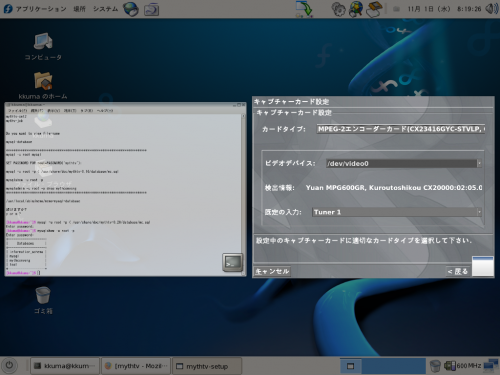Viewport: 500px width, 375px height.
Task: Click the date and clock in the top panel
Action: [x=444, y=9]
